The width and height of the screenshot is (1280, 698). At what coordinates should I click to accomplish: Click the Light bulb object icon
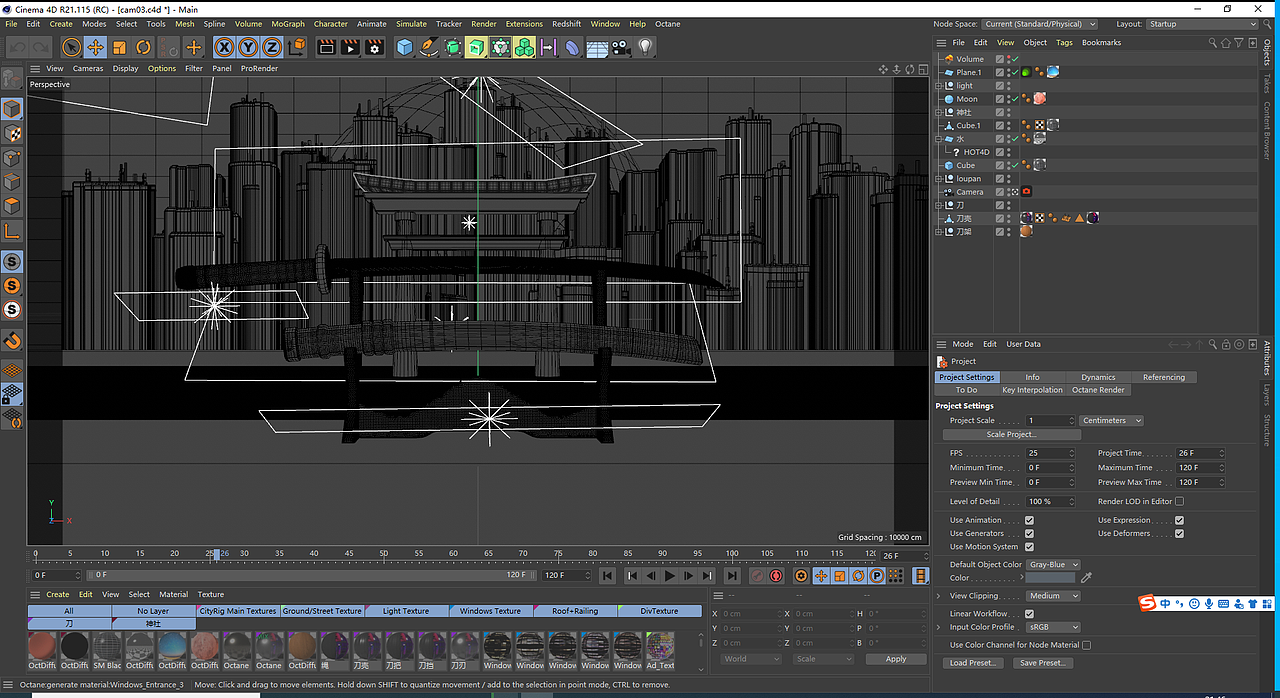pyautogui.click(x=645, y=47)
